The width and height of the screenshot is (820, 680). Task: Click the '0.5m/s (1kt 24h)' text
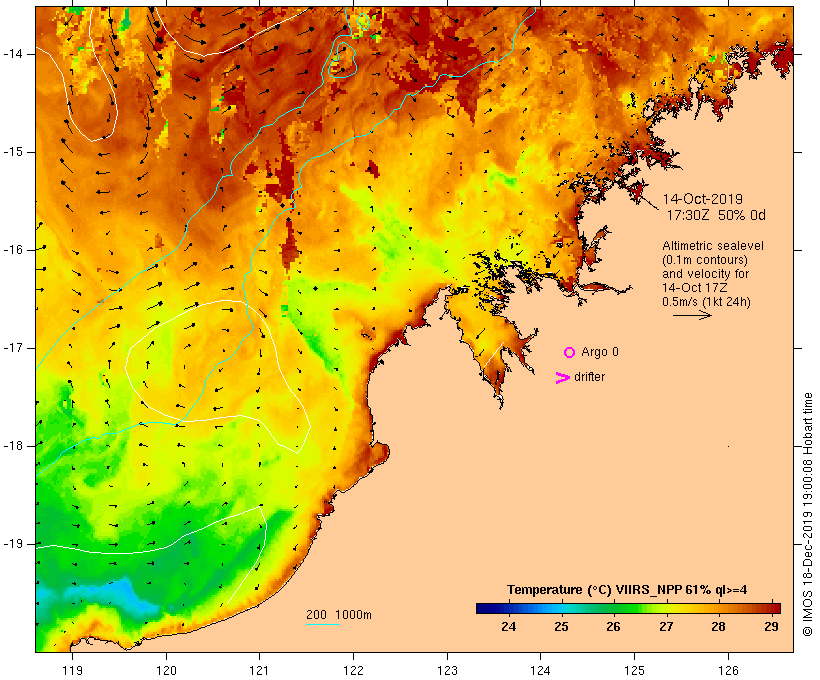click(x=706, y=302)
